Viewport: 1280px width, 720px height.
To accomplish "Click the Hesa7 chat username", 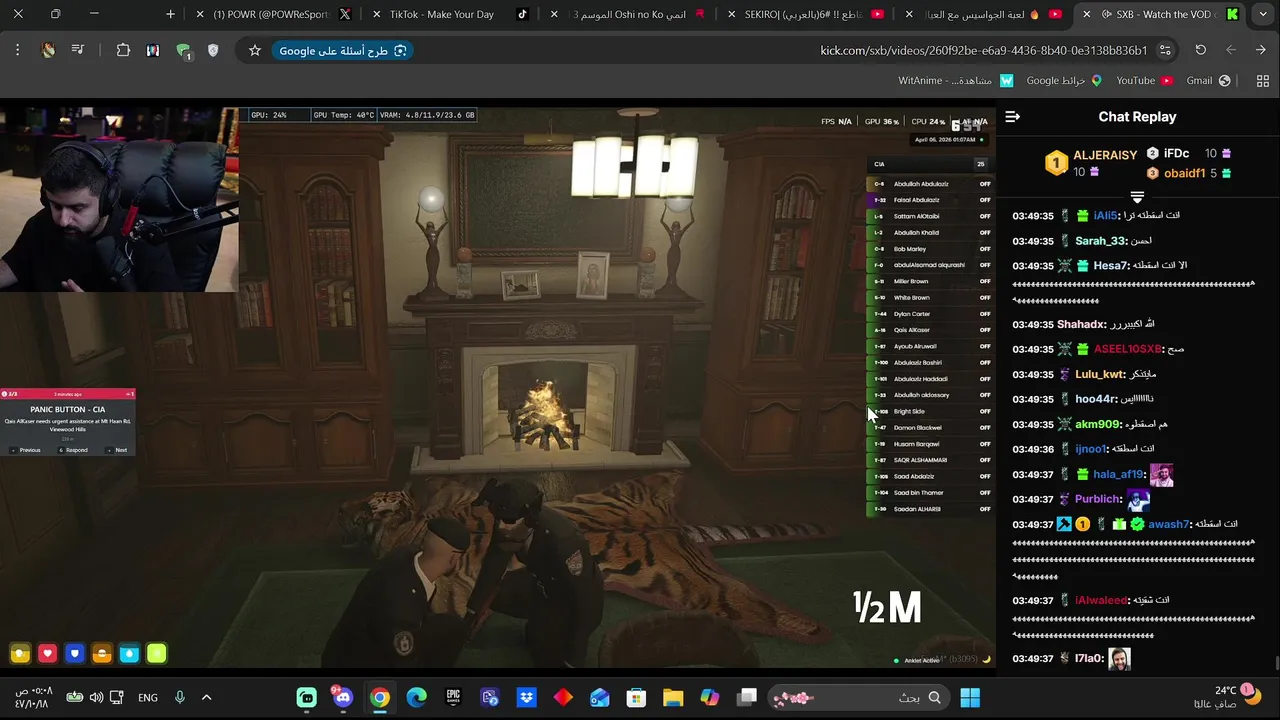I will click(1112, 266).
